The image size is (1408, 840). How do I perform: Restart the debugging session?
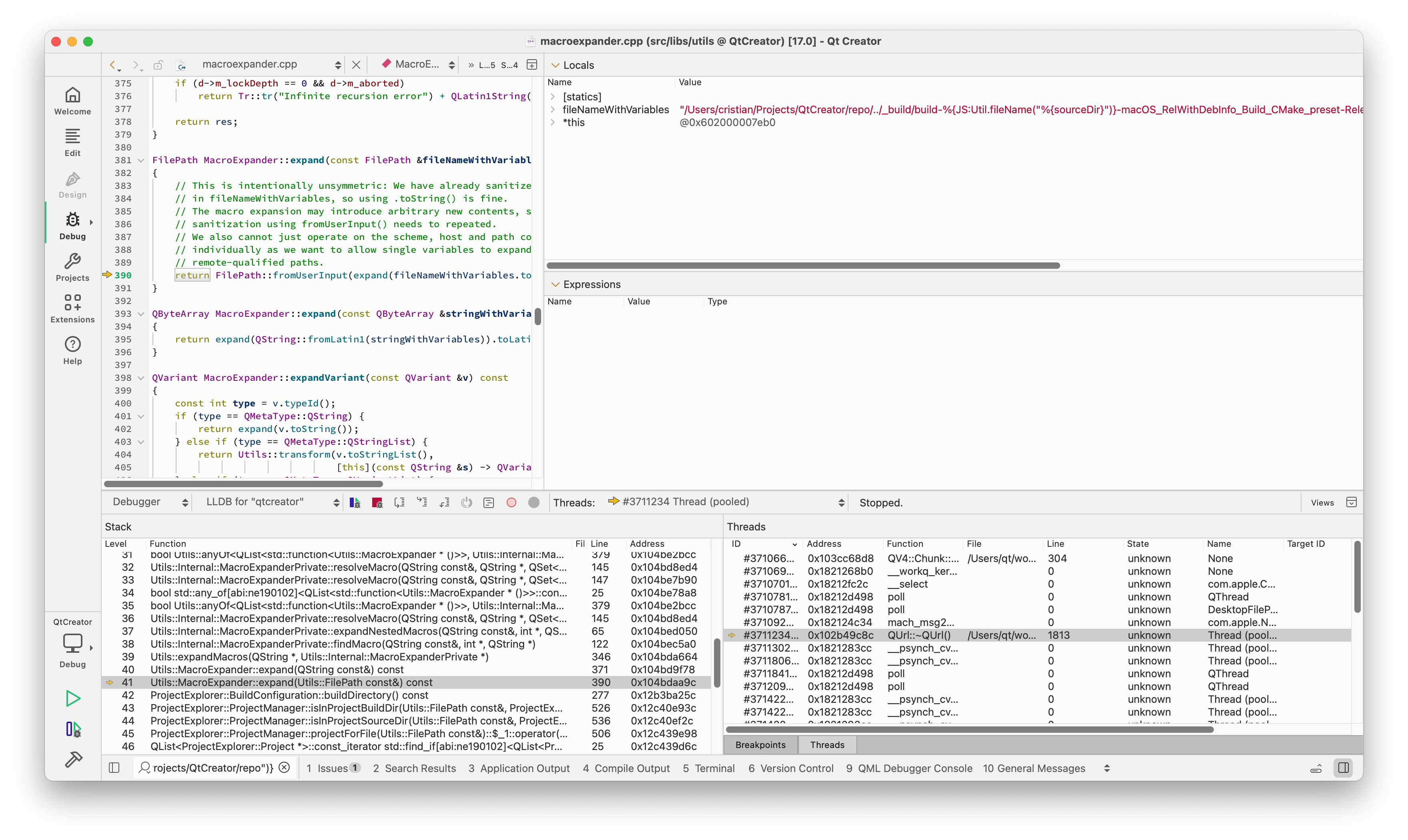[x=467, y=503]
